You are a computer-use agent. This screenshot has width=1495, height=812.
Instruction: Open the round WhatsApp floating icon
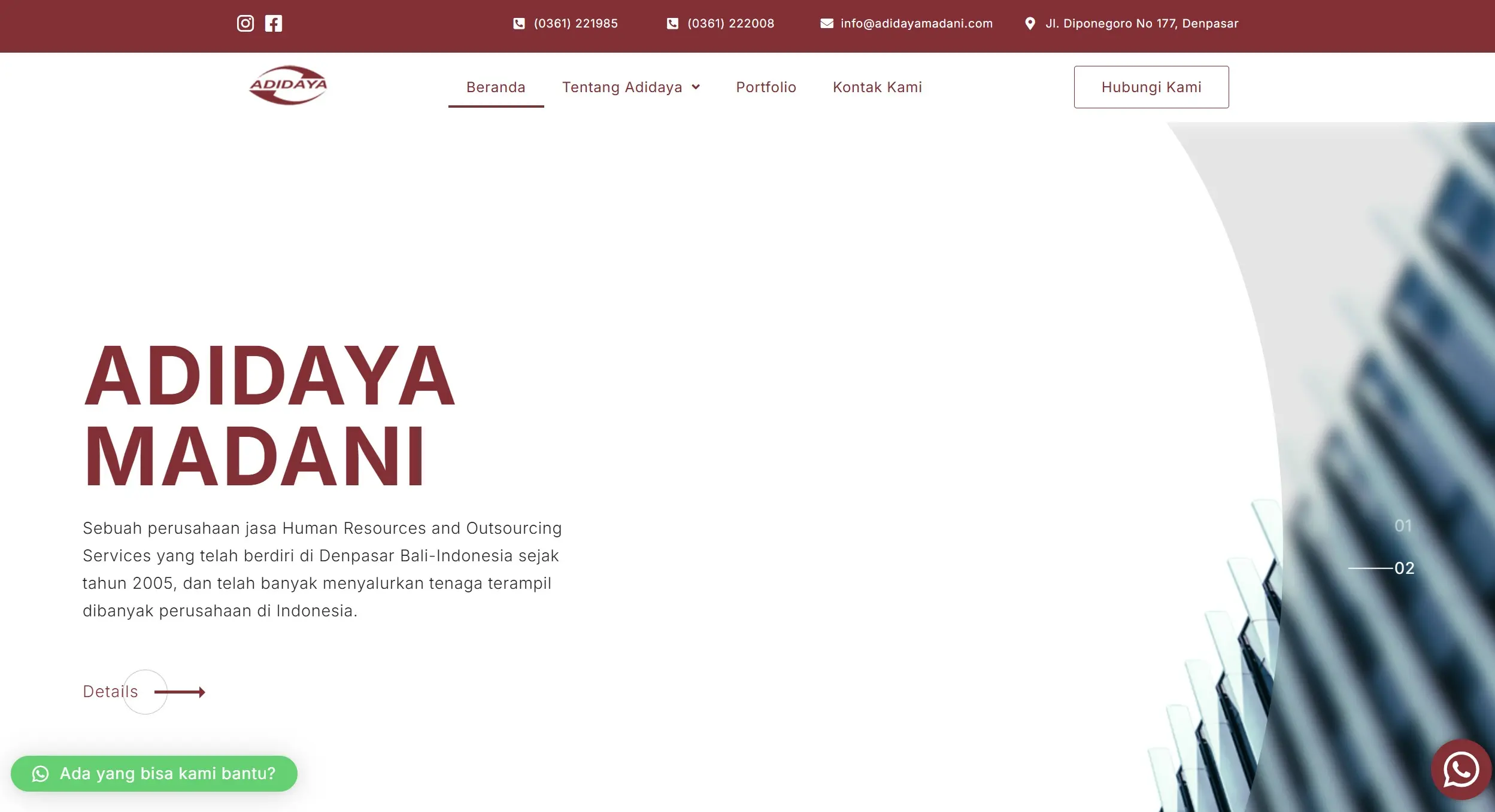pos(1461,770)
